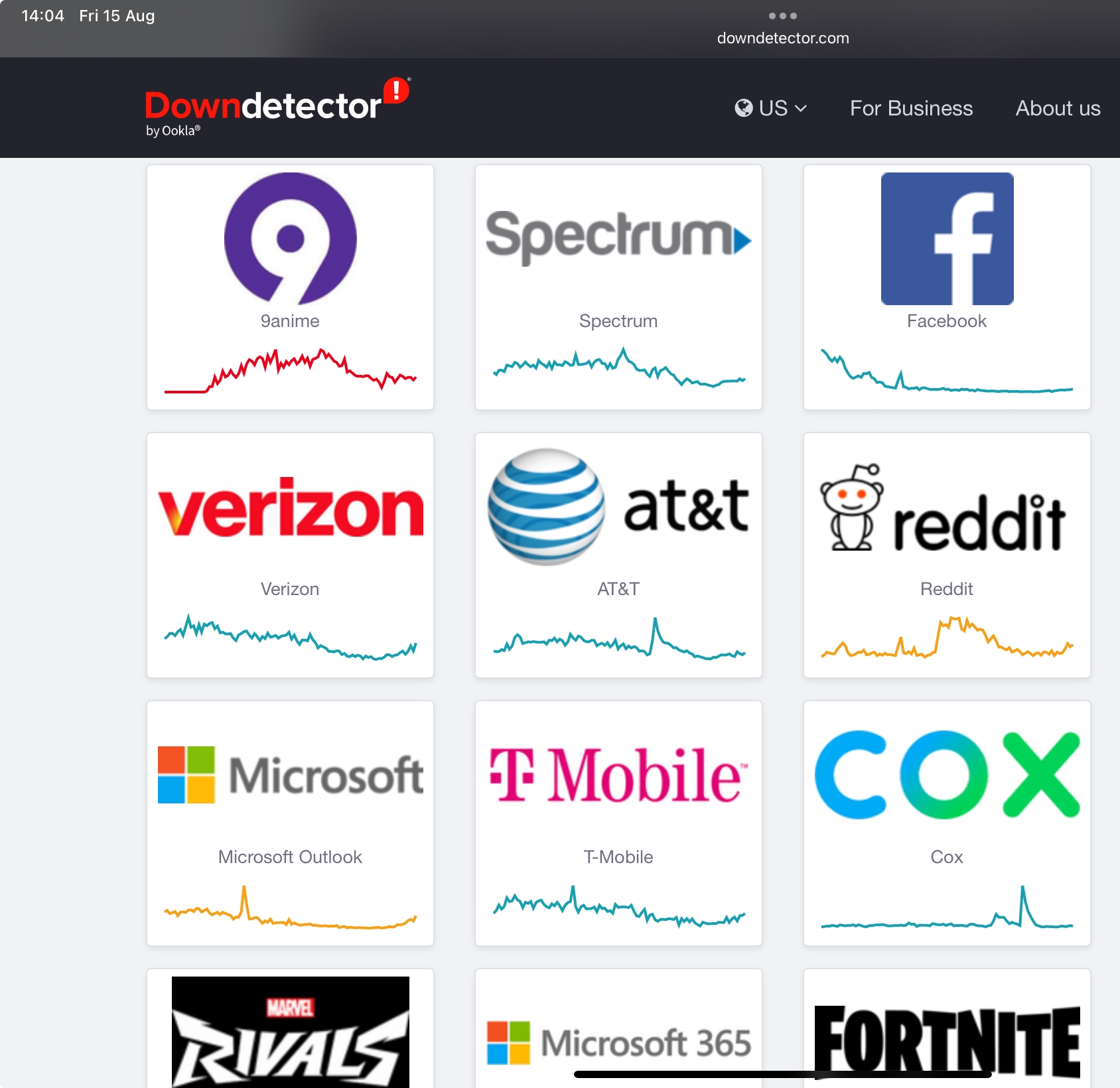The height and width of the screenshot is (1088, 1120).
Task: Click the Verizon logo
Action: [290, 506]
